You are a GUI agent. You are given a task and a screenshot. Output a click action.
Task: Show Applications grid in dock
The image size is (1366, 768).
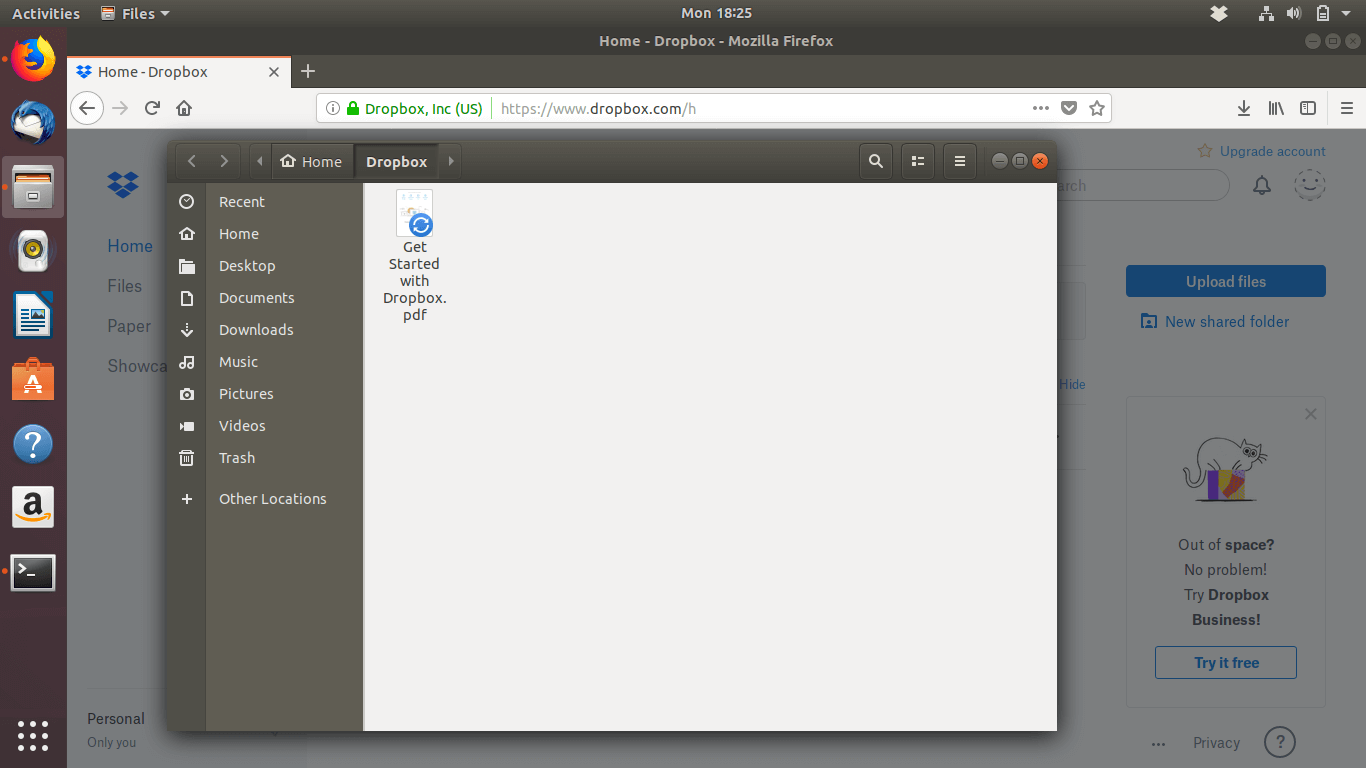coord(33,735)
